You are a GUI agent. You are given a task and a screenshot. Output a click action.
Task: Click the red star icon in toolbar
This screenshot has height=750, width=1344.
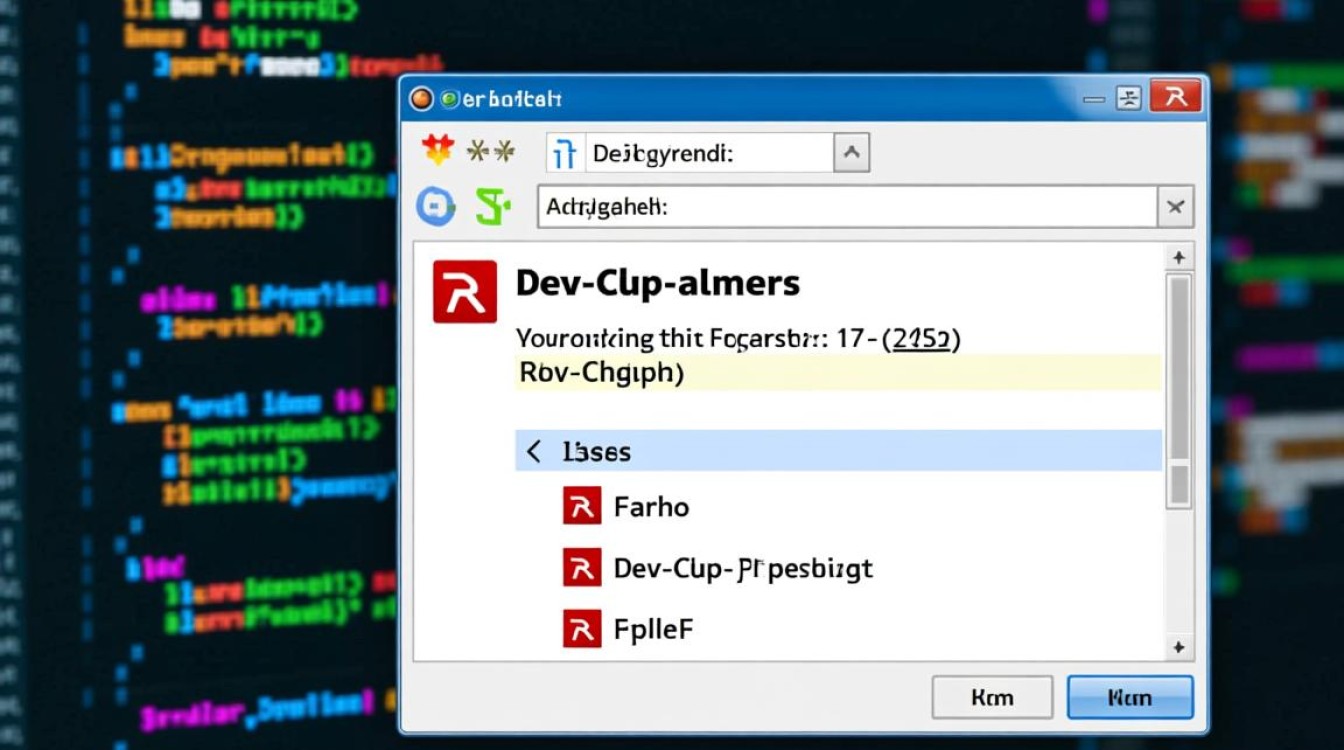click(x=438, y=151)
